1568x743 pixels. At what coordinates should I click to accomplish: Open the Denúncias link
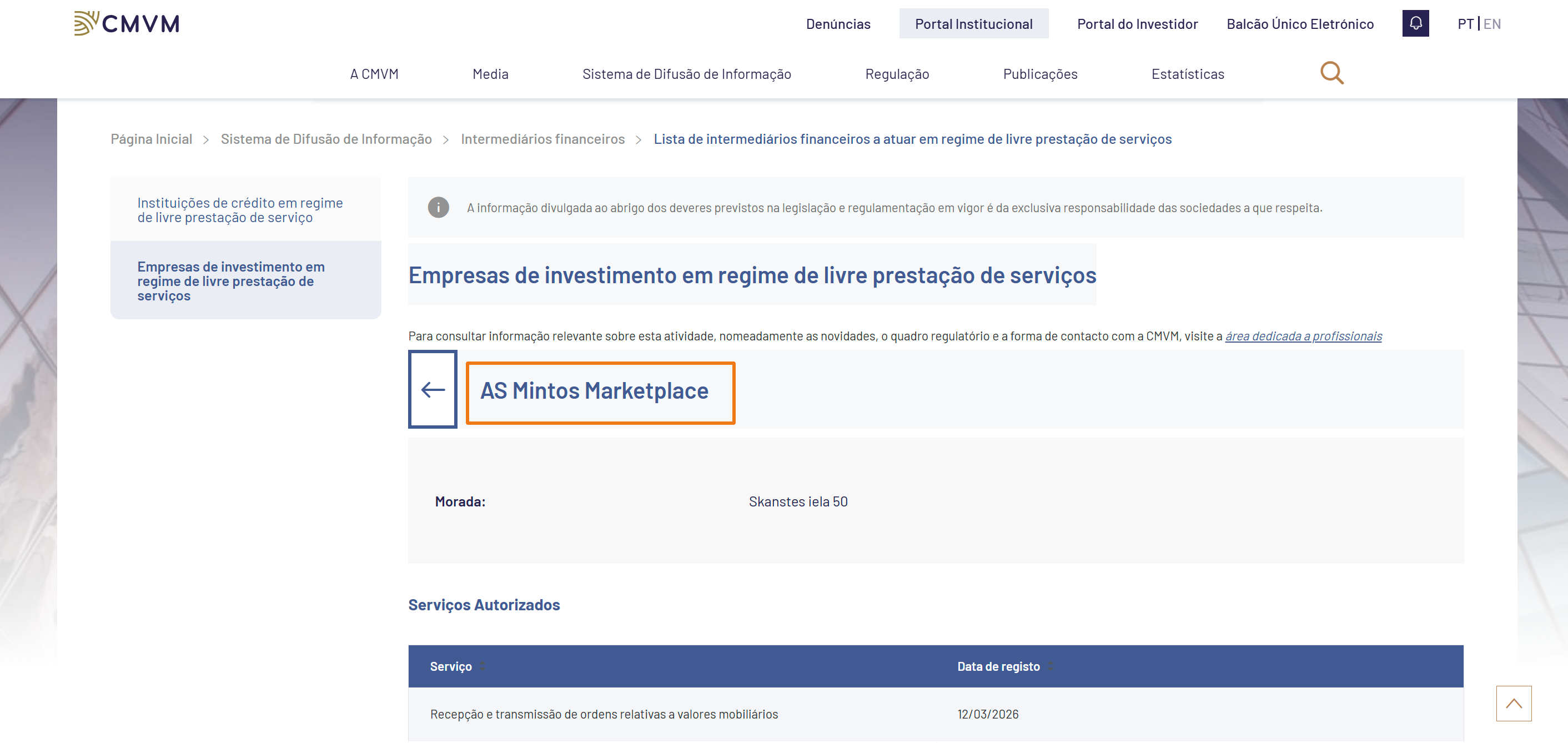(838, 24)
